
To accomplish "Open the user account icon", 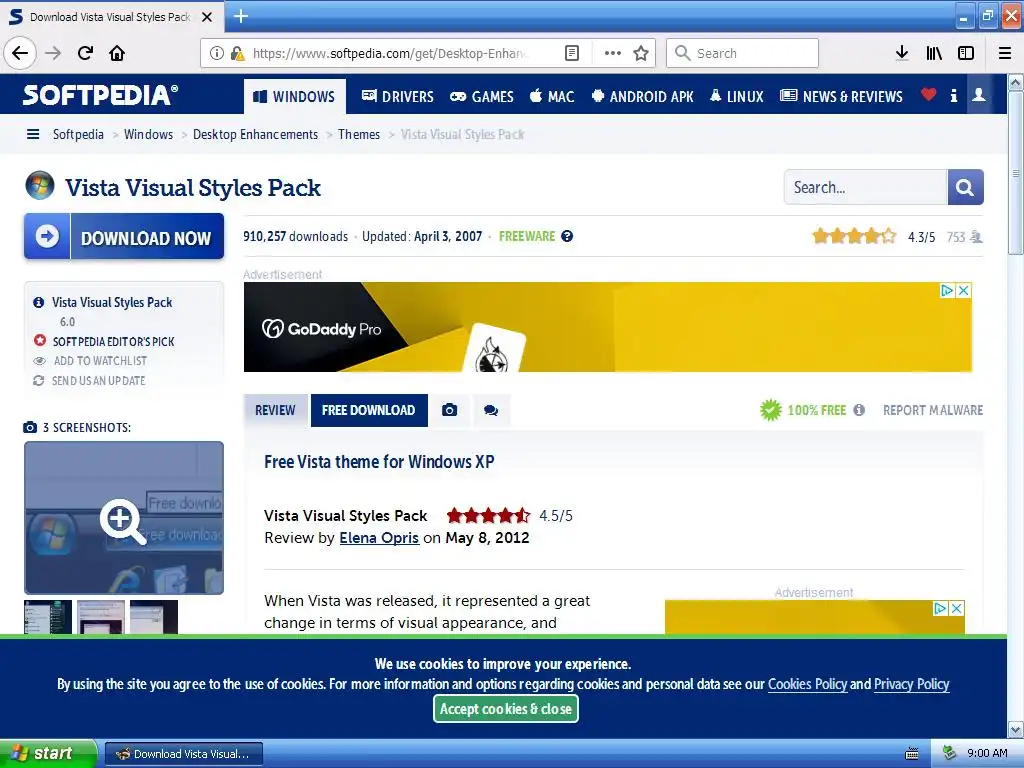I will pyautogui.click(x=978, y=95).
